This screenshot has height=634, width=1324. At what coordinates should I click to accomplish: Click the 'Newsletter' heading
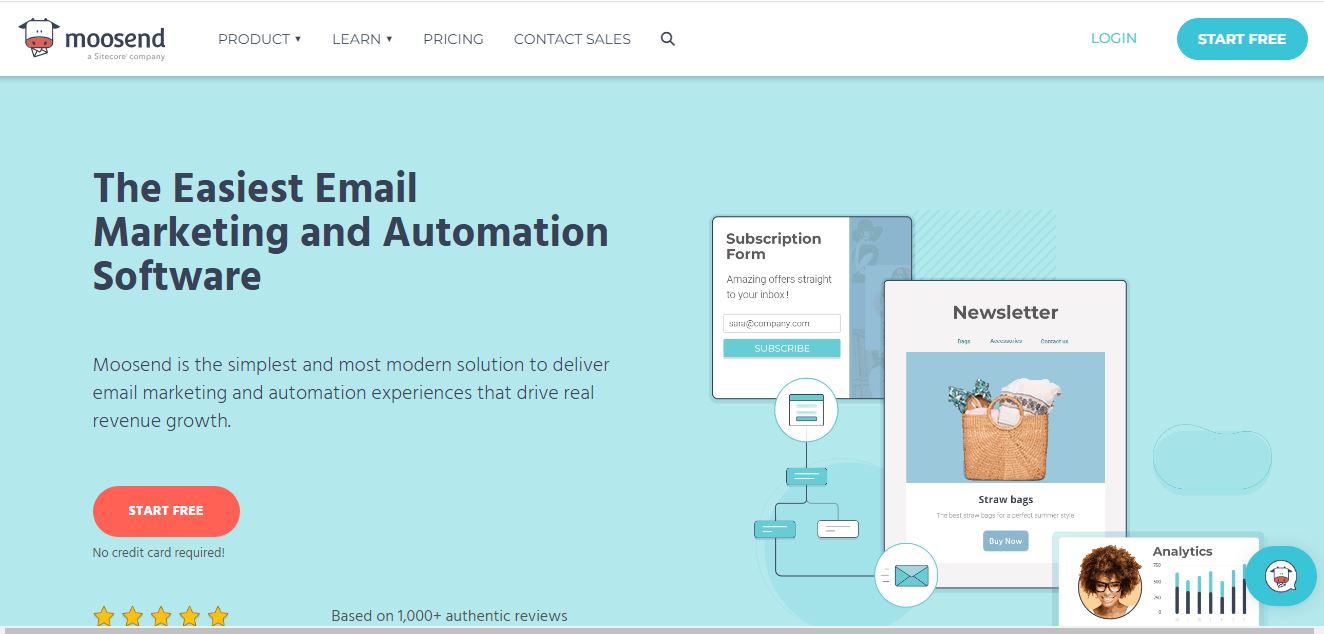(x=1005, y=312)
